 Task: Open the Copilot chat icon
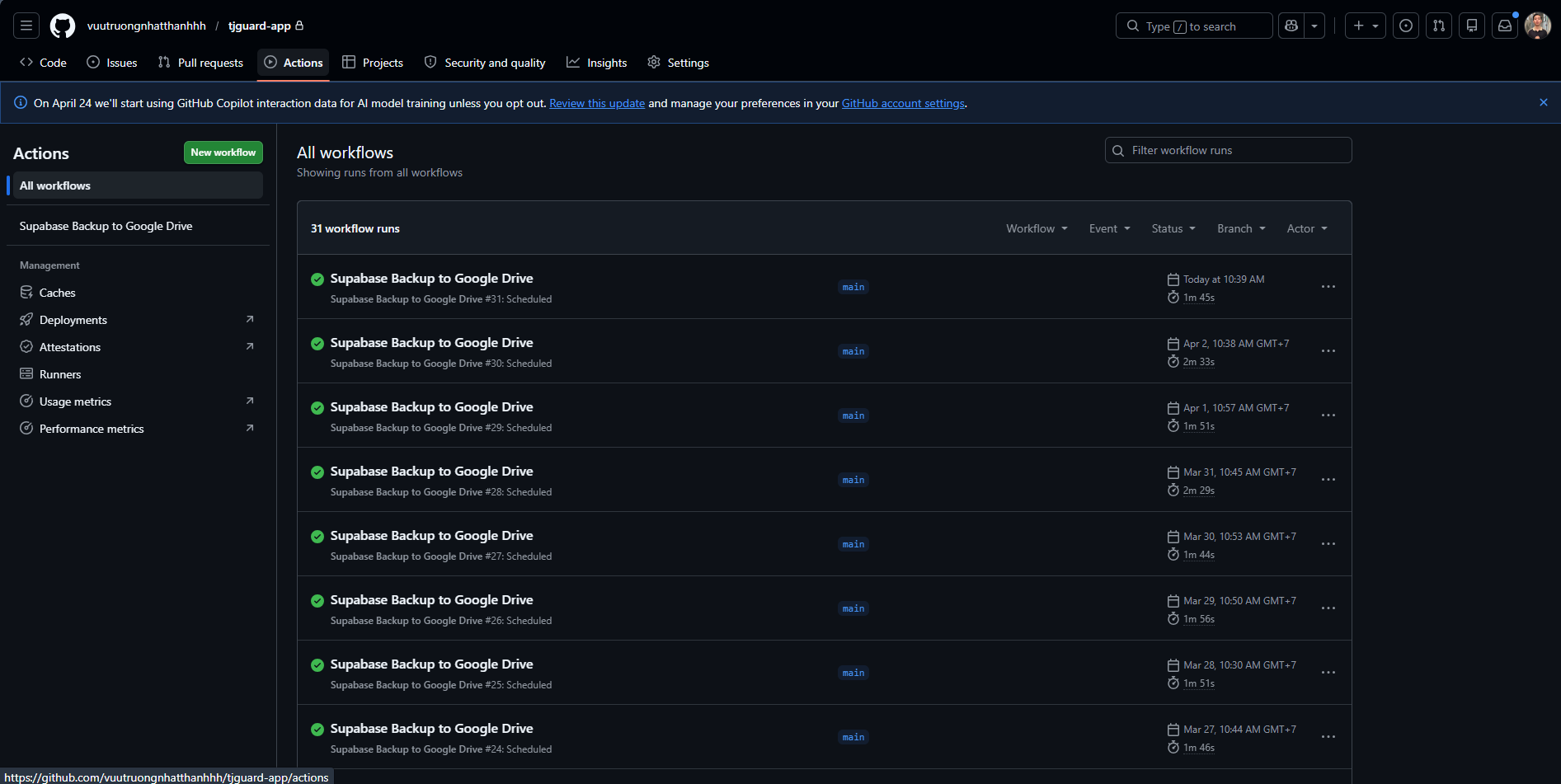pyautogui.click(x=1291, y=26)
